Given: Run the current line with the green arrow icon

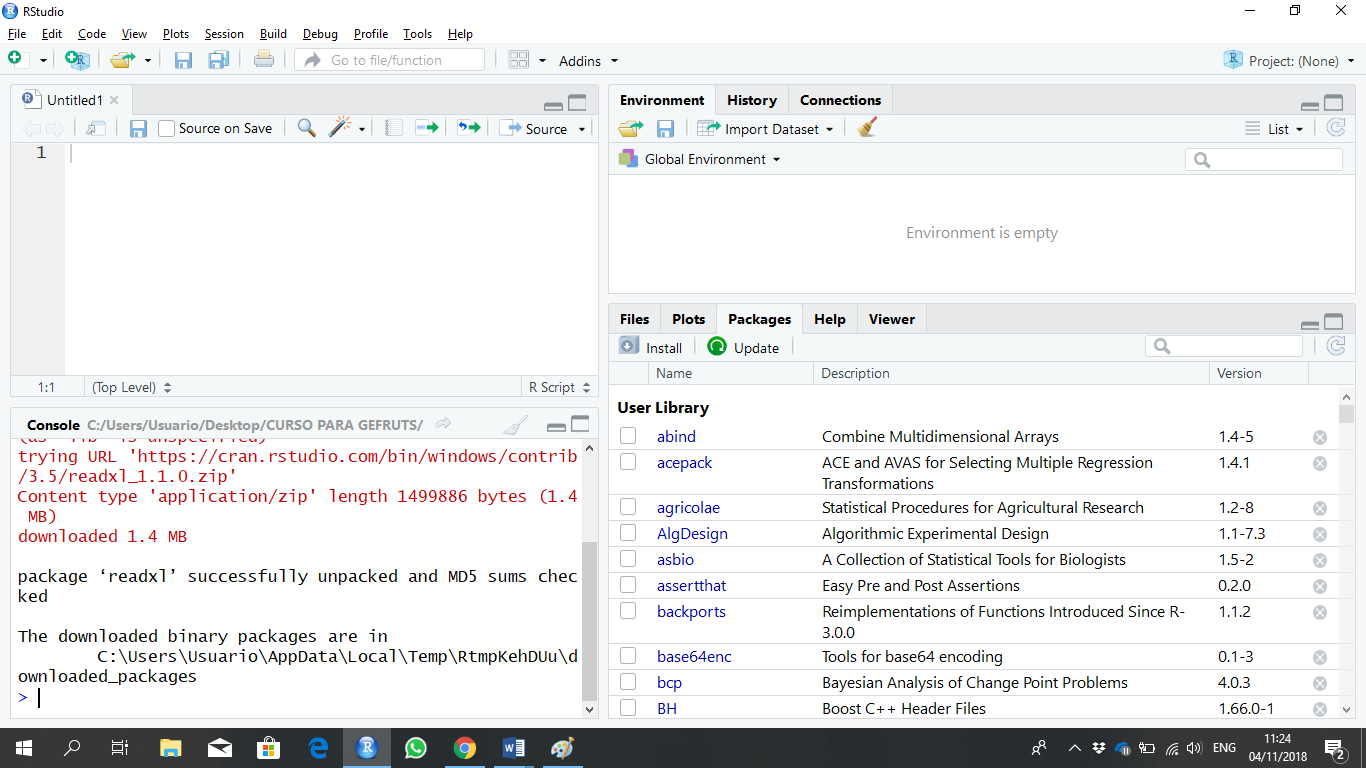Looking at the screenshot, I should tap(427, 128).
